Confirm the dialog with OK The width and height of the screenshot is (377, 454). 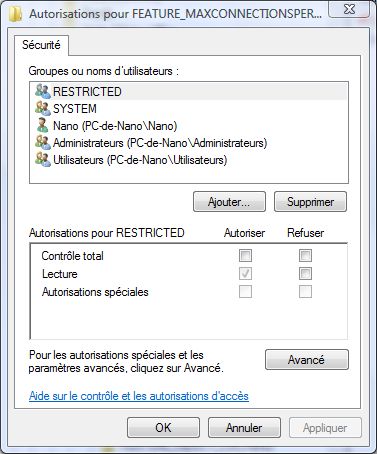tap(163, 428)
